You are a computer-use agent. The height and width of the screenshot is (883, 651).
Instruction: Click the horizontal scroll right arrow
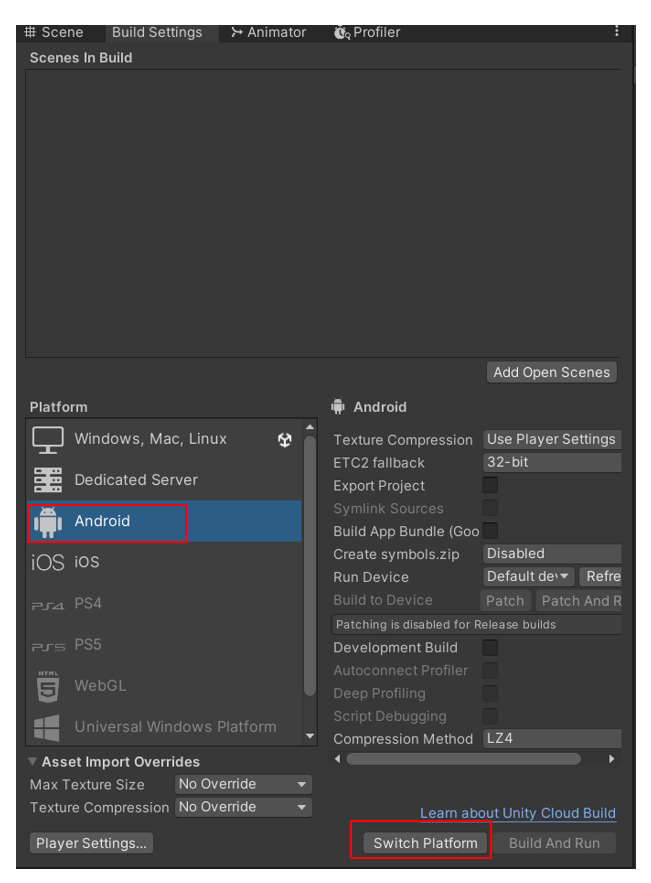click(612, 759)
